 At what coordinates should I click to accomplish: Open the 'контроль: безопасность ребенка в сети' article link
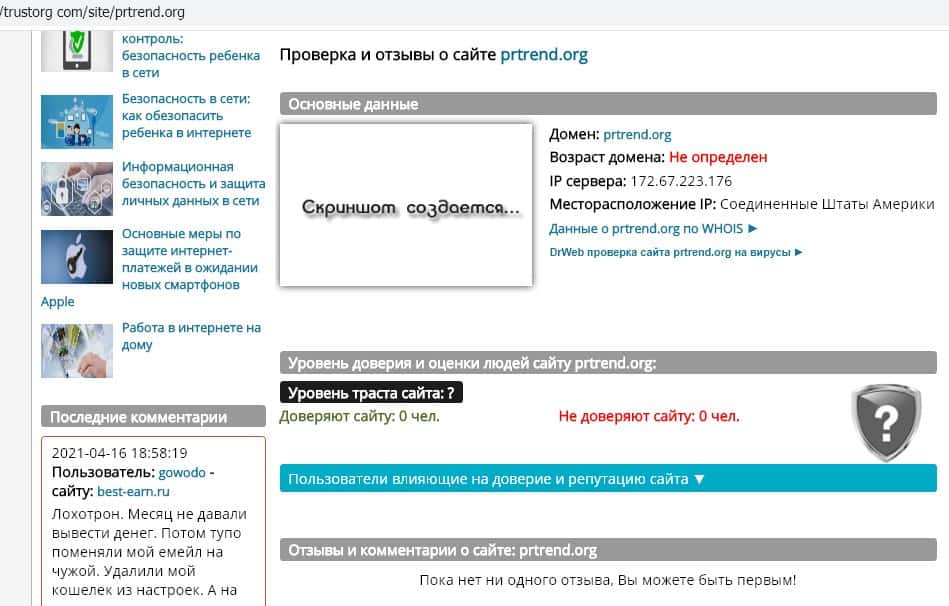(x=191, y=55)
